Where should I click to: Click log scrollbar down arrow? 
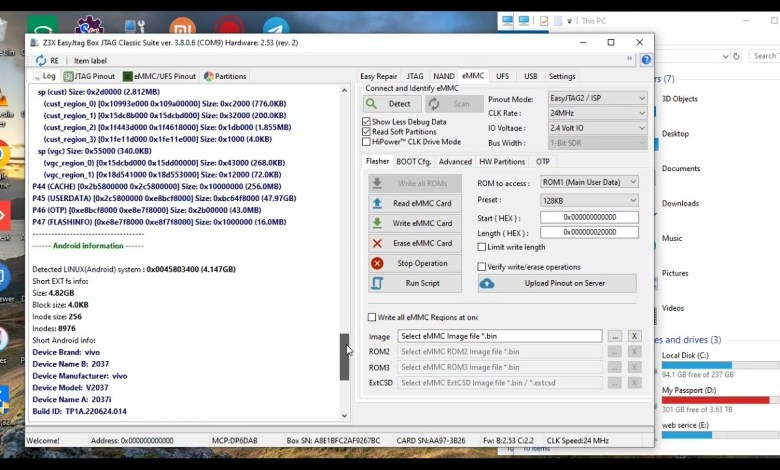click(344, 416)
